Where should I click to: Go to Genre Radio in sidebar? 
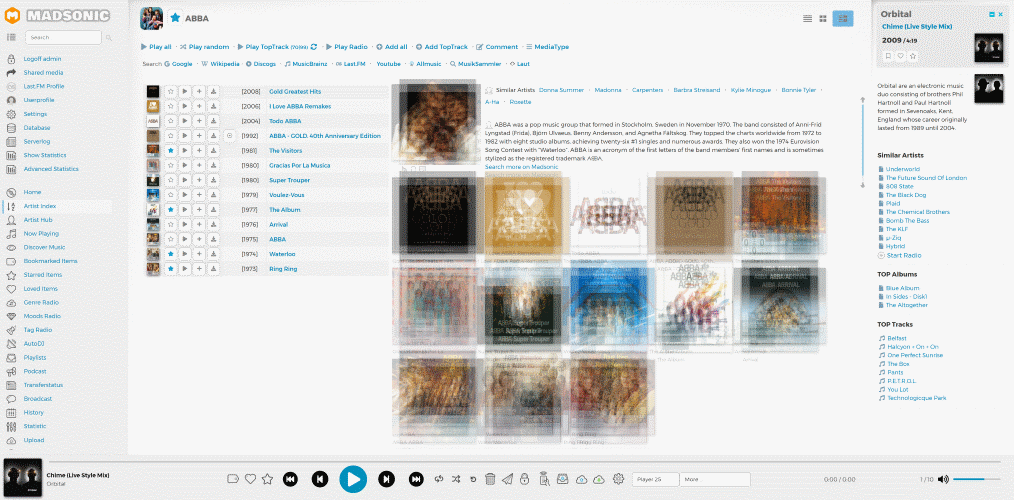coord(42,302)
